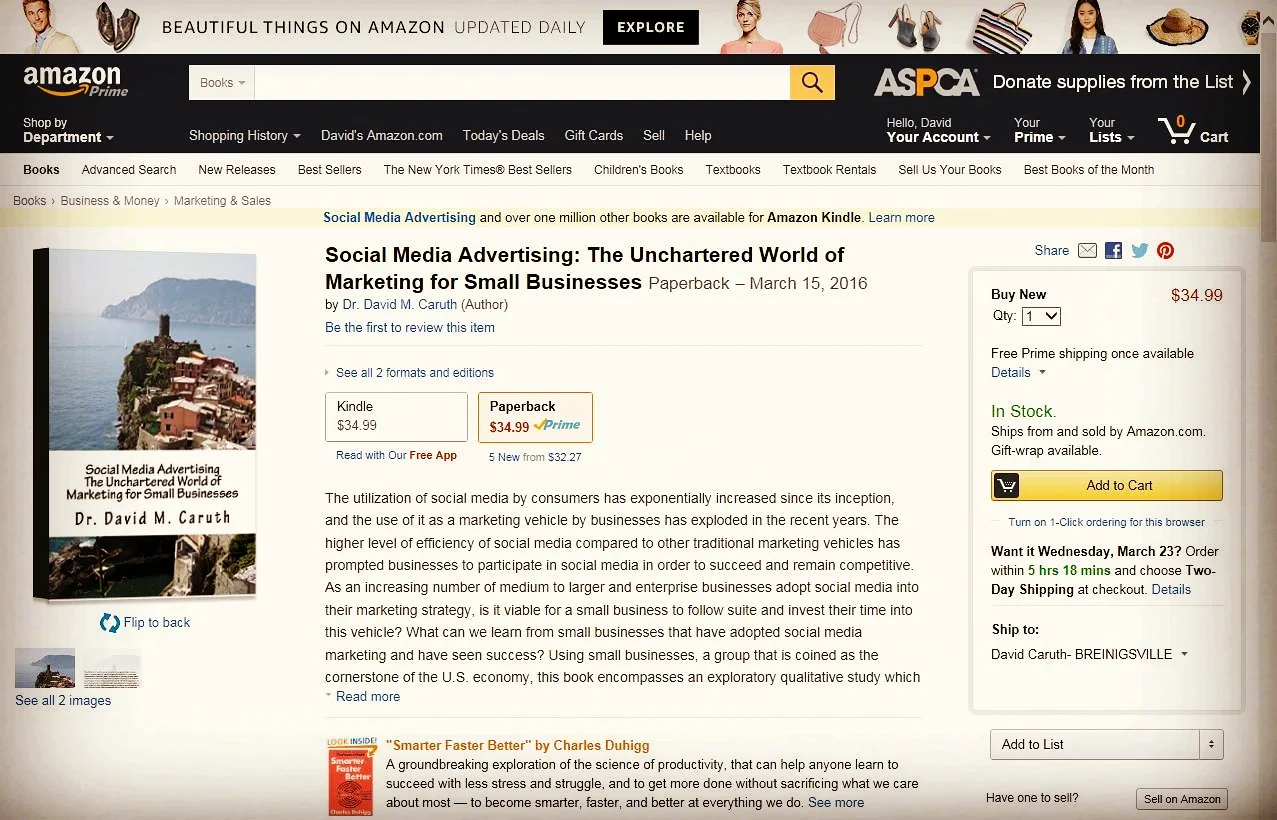Open the Qty quantity dropdown
Viewport: 1277px width, 820px height.
tap(1040, 316)
